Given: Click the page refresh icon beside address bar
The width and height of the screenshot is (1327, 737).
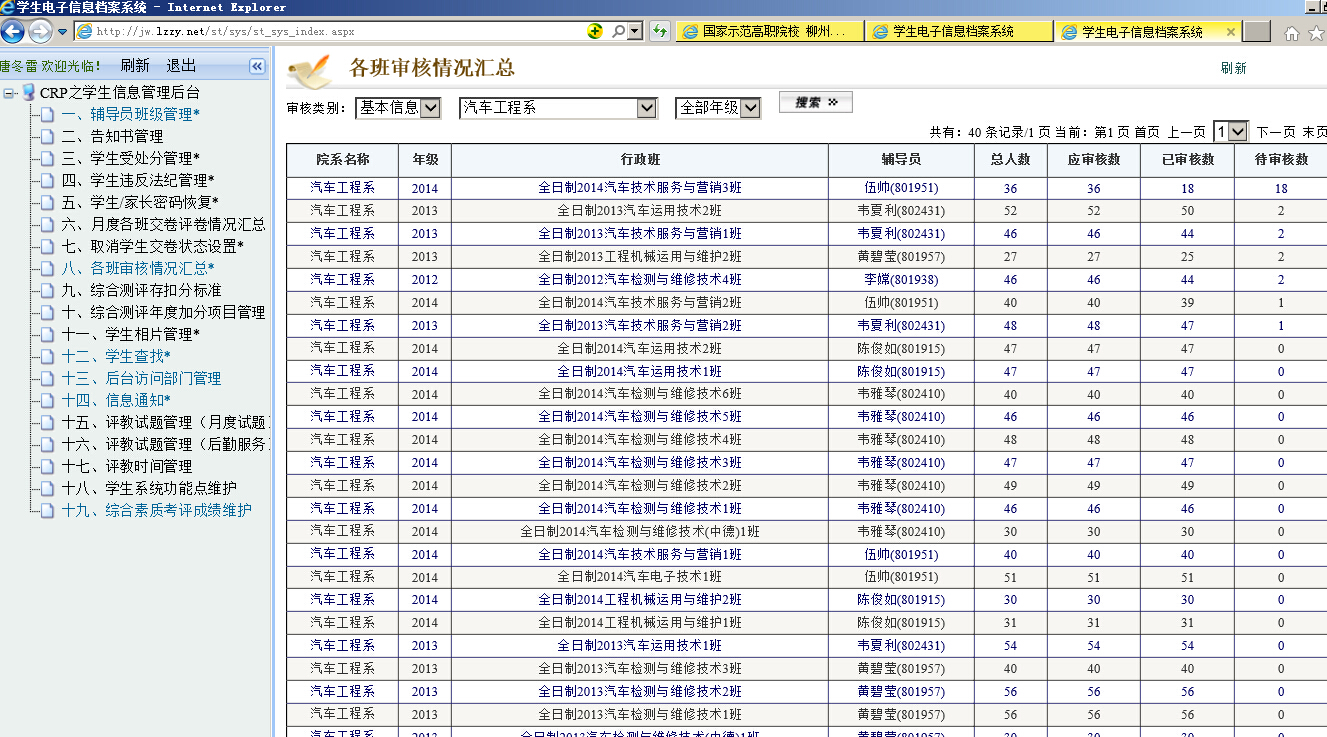Looking at the screenshot, I should click(660, 32).
